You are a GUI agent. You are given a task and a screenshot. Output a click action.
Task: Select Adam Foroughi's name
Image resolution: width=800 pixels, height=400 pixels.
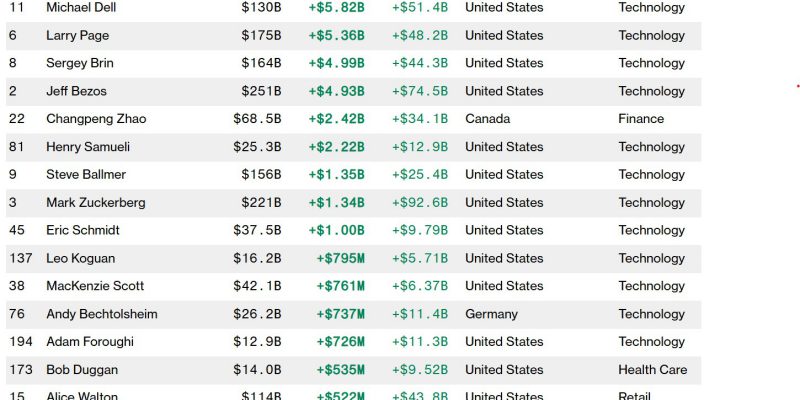point(90,341)
